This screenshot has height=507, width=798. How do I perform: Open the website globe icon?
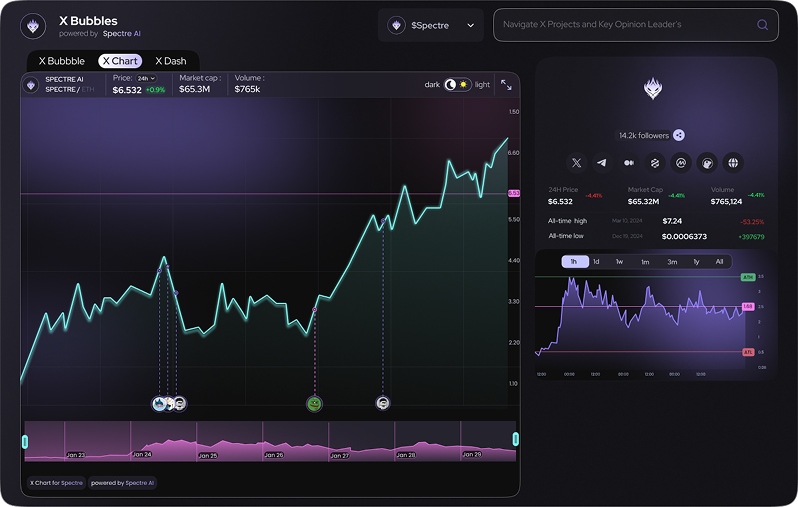pos(733,163)
